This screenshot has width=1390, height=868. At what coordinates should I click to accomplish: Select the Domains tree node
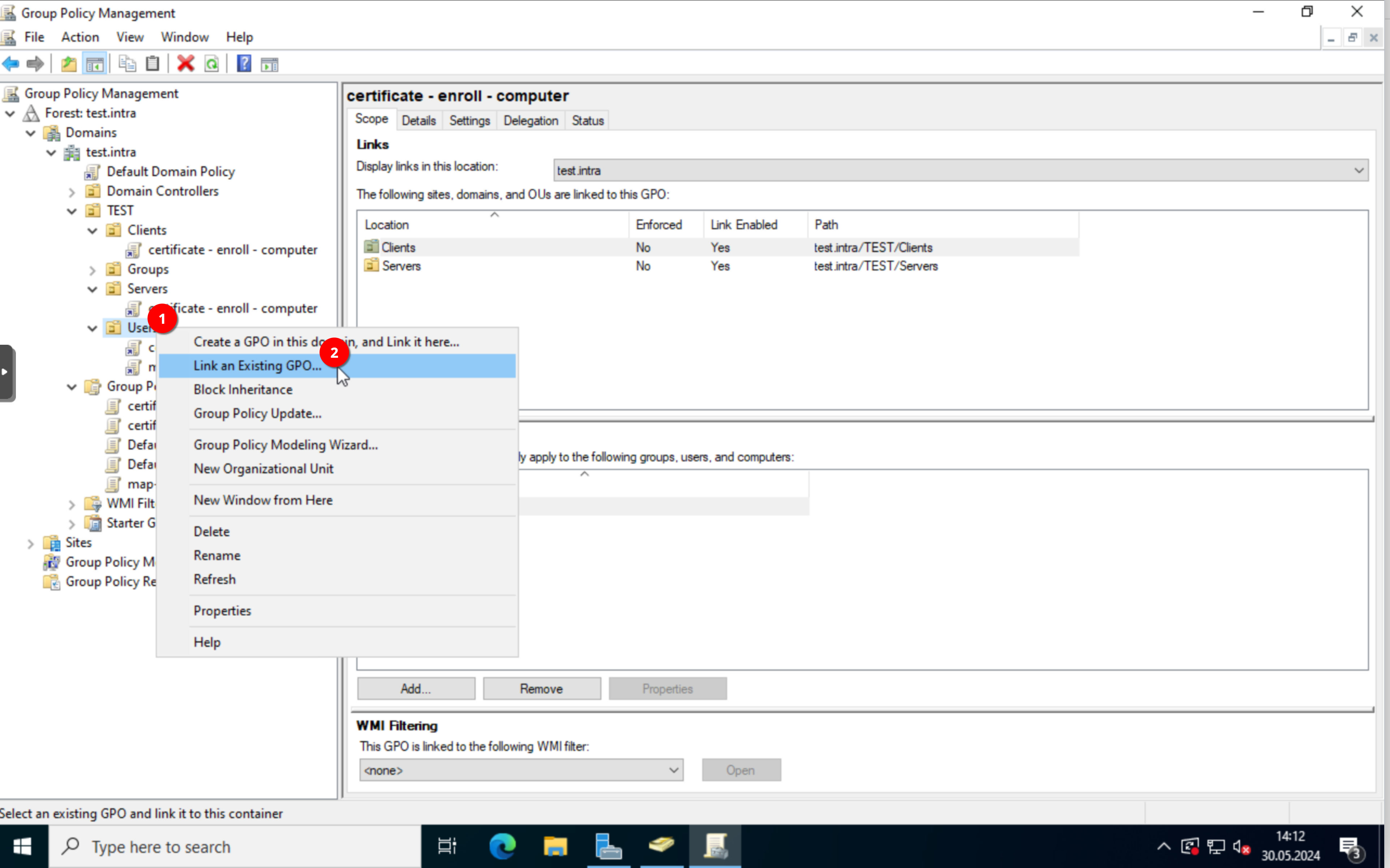tap(91, 133)
